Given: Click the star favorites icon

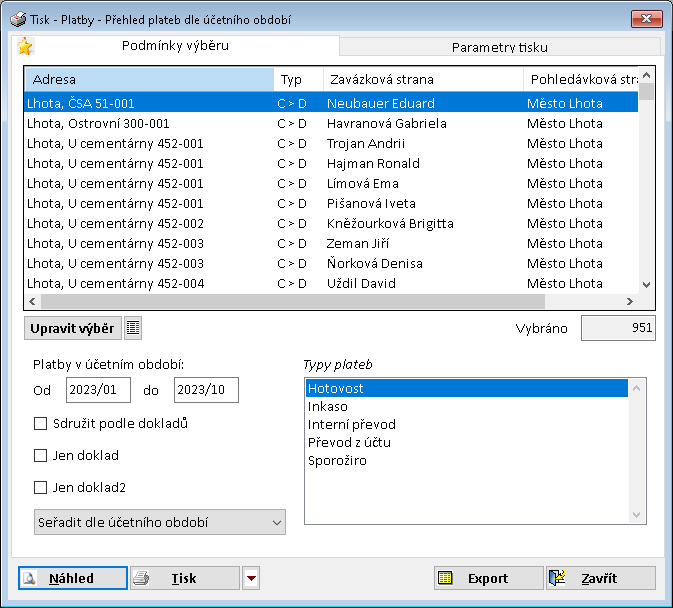Looking at the screenshot, I should [26, 47].
